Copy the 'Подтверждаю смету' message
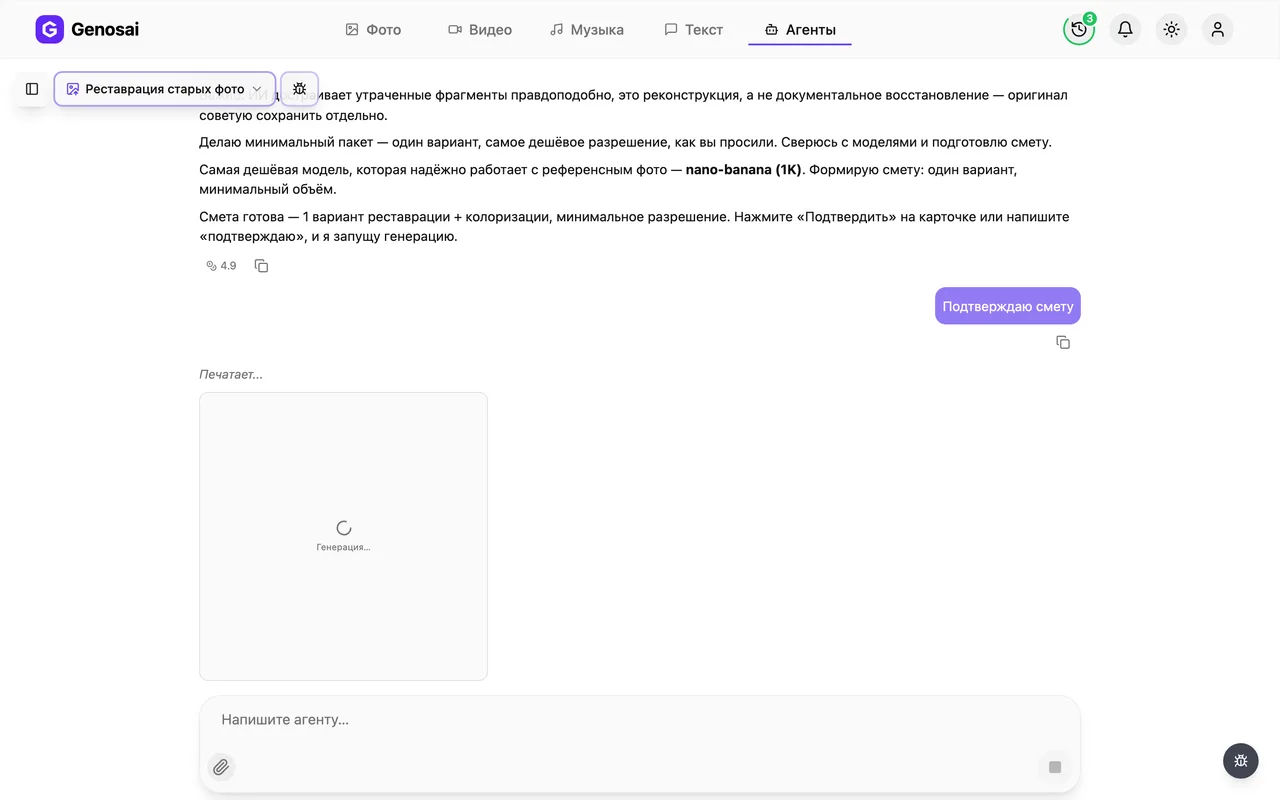This screenshot has width=1280, height=800. (1063, 342)
